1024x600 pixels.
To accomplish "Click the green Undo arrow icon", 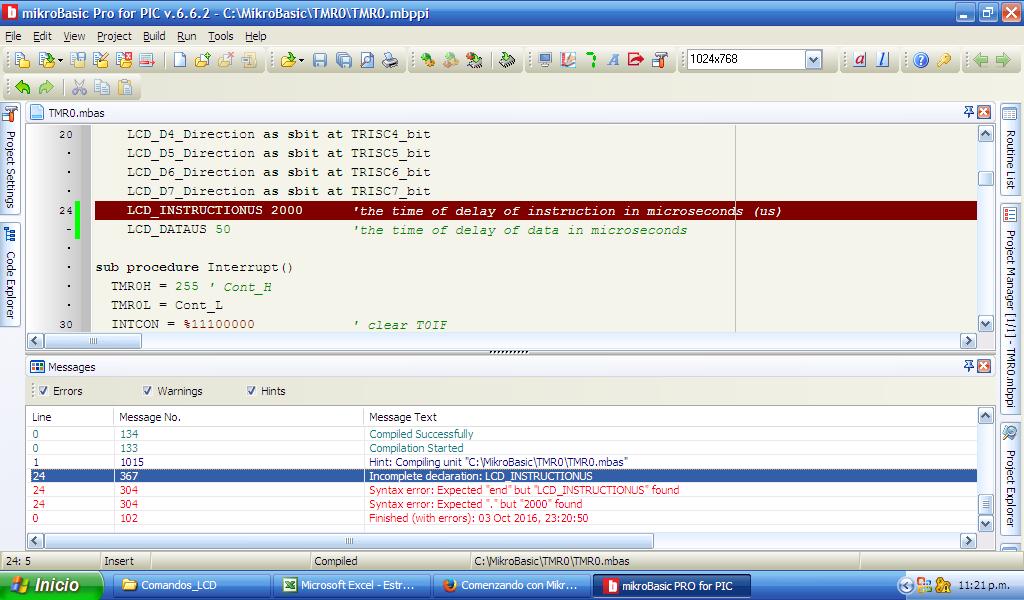I will [22, 87].
